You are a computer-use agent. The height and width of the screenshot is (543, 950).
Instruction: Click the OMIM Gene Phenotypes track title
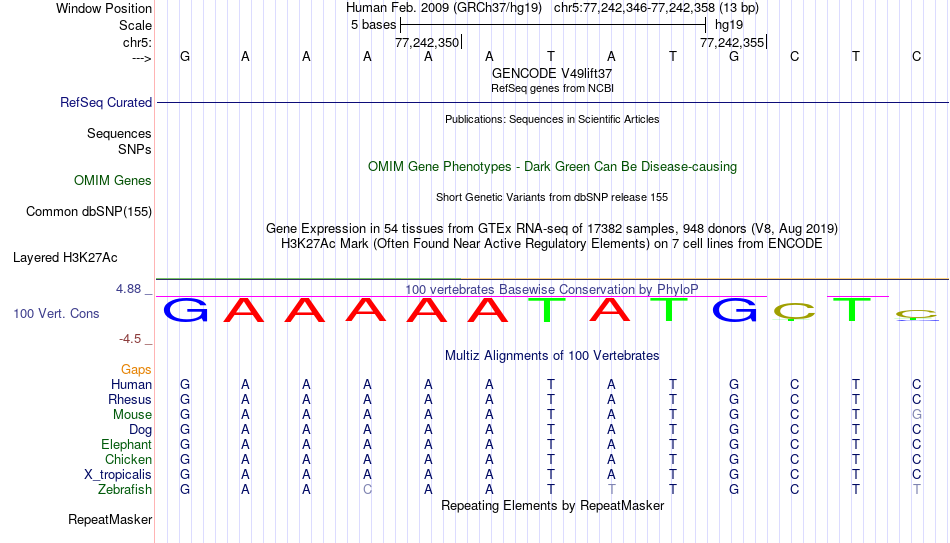[x=552, y=167]
